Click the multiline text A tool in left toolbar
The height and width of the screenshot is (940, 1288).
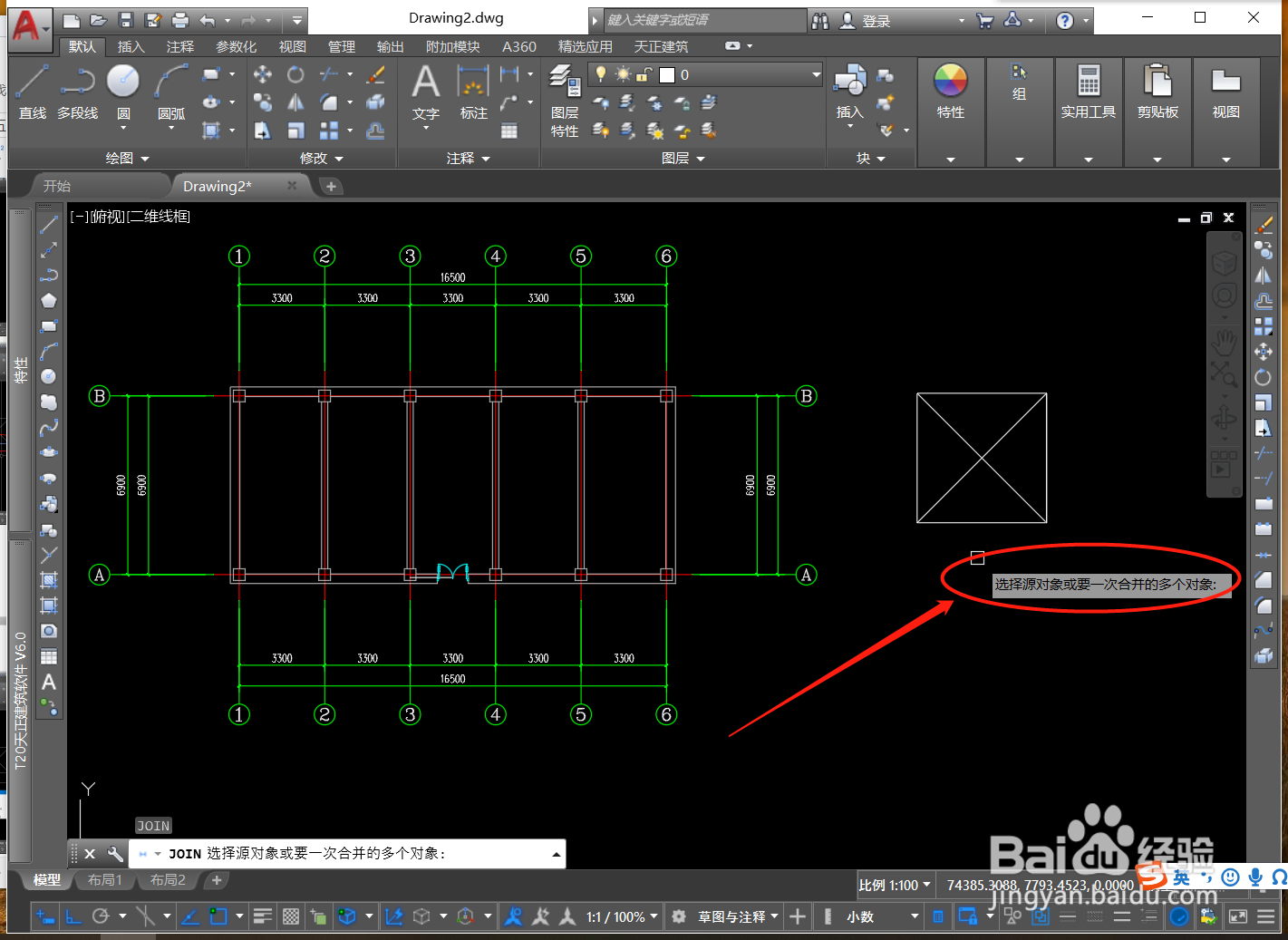49,682
